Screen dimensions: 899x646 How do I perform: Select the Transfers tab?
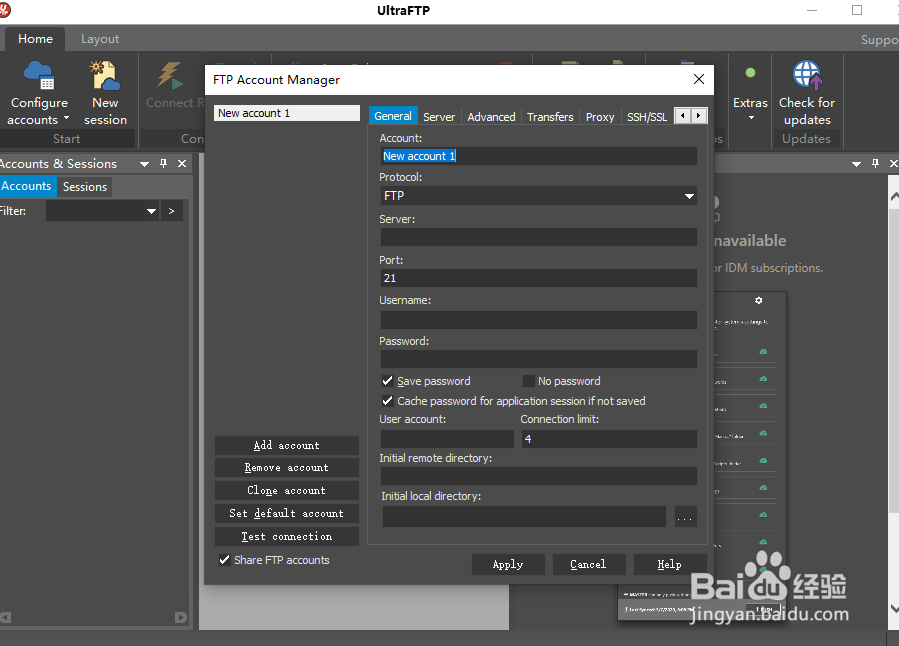(550, 116)
